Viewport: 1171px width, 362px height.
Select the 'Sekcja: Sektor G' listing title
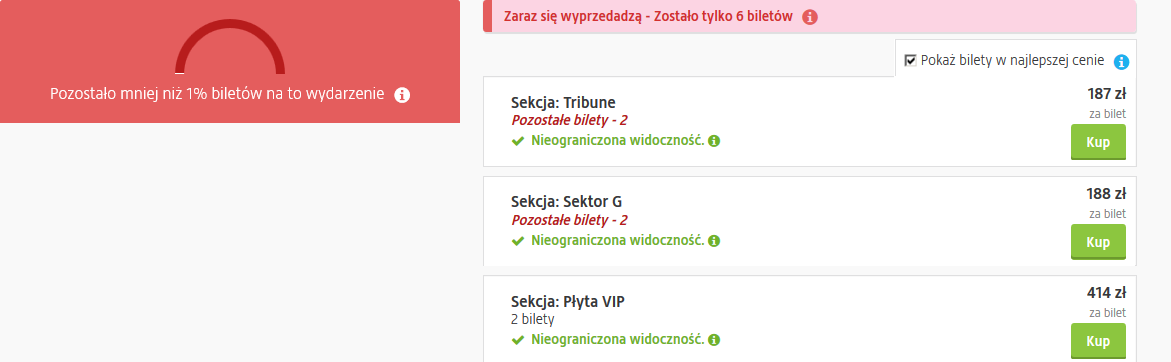coord(566,202)
